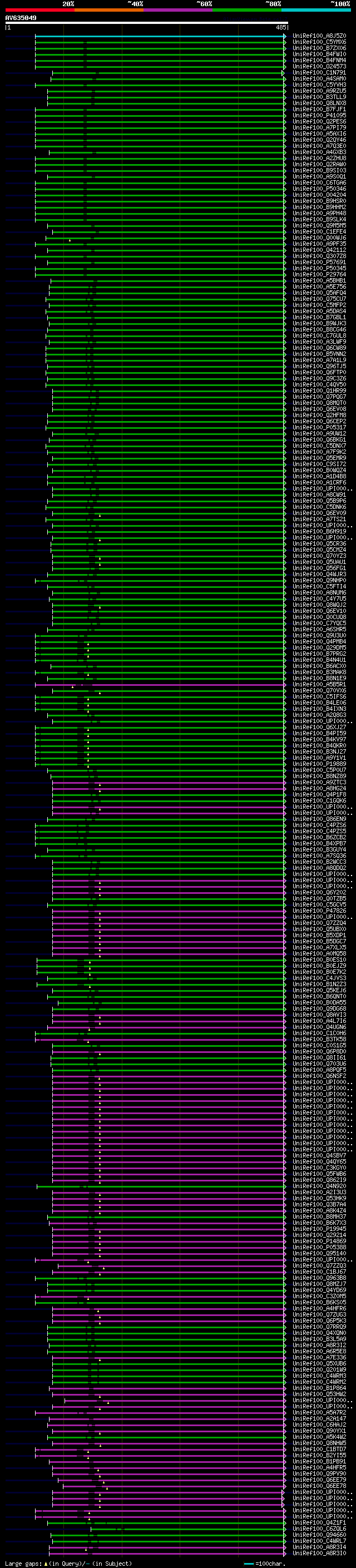Click the =100char scale legend
This screenshot has height=1568, width=356.
click(x=265, y=1564)
